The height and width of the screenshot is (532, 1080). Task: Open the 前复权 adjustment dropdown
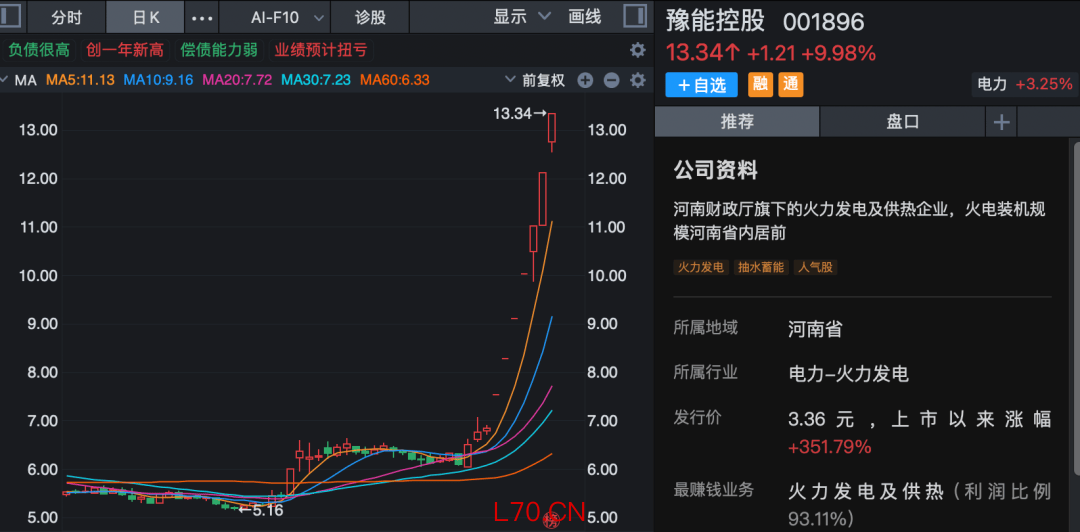click(x=535, y=81)
